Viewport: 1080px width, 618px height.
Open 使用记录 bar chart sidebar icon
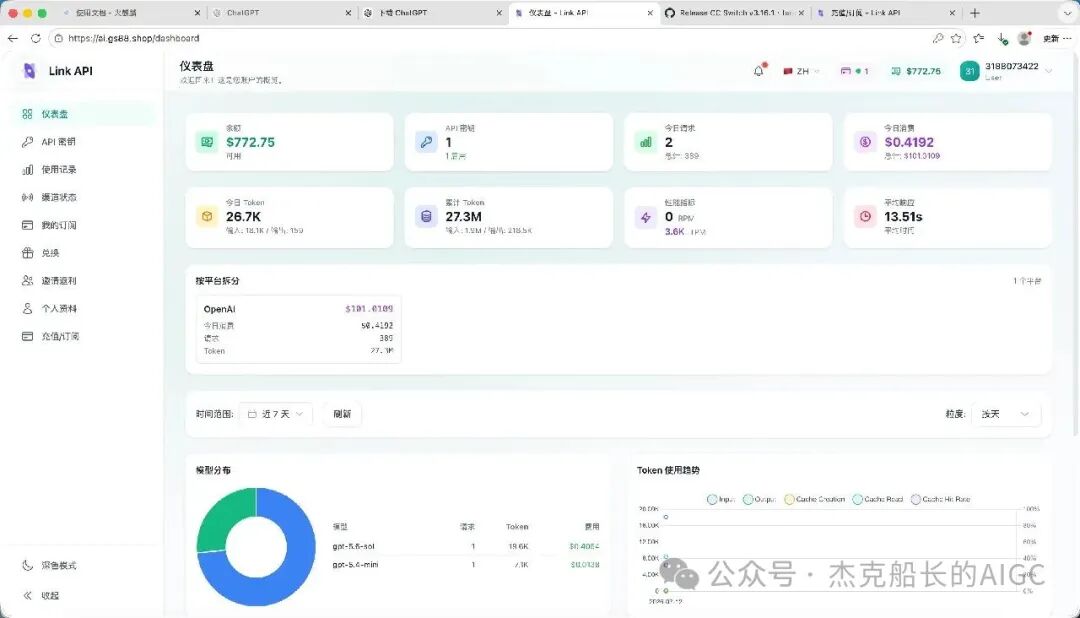28,169
